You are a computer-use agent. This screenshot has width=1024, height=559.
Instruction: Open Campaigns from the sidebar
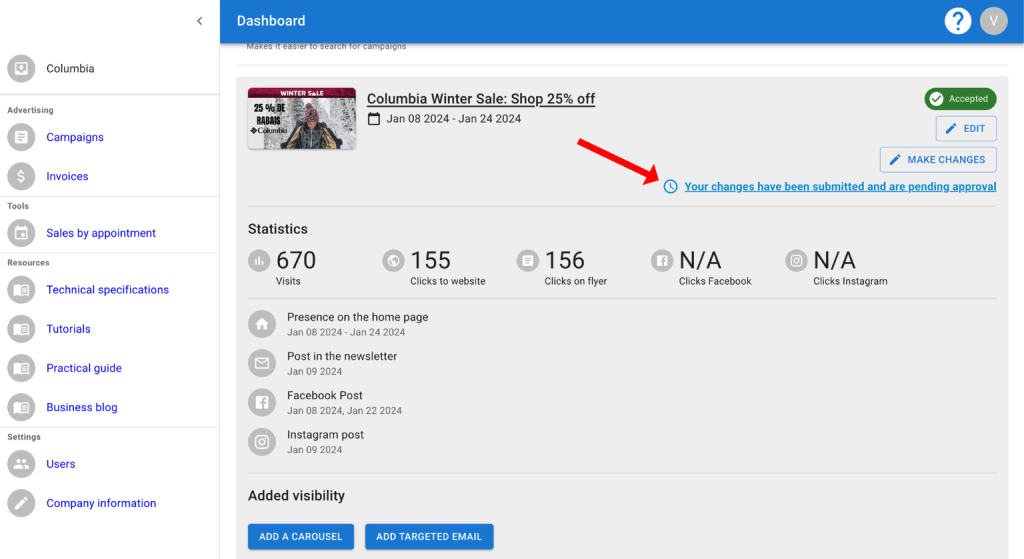coord(75,137)
